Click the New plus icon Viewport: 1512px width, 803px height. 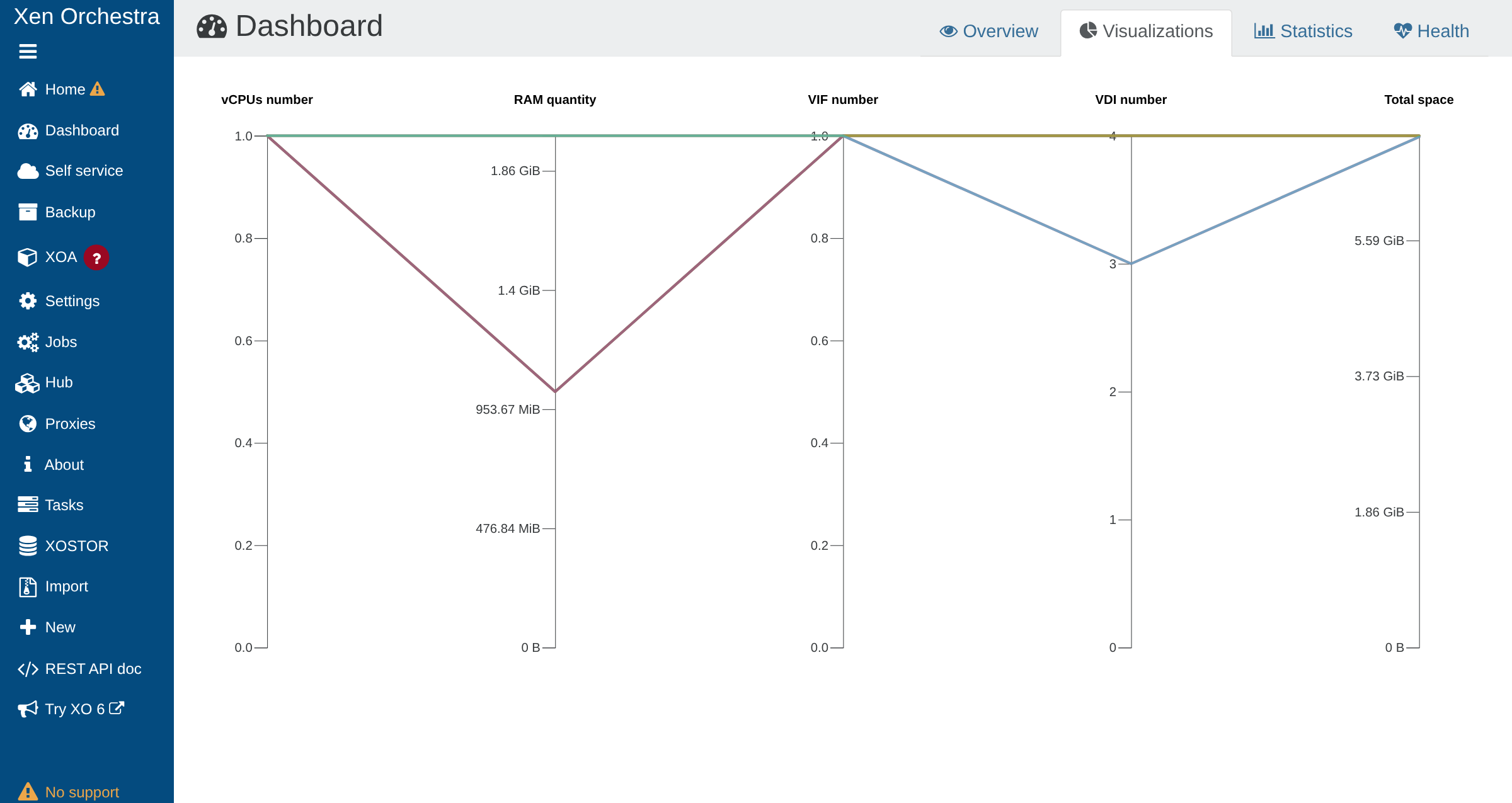28,627
